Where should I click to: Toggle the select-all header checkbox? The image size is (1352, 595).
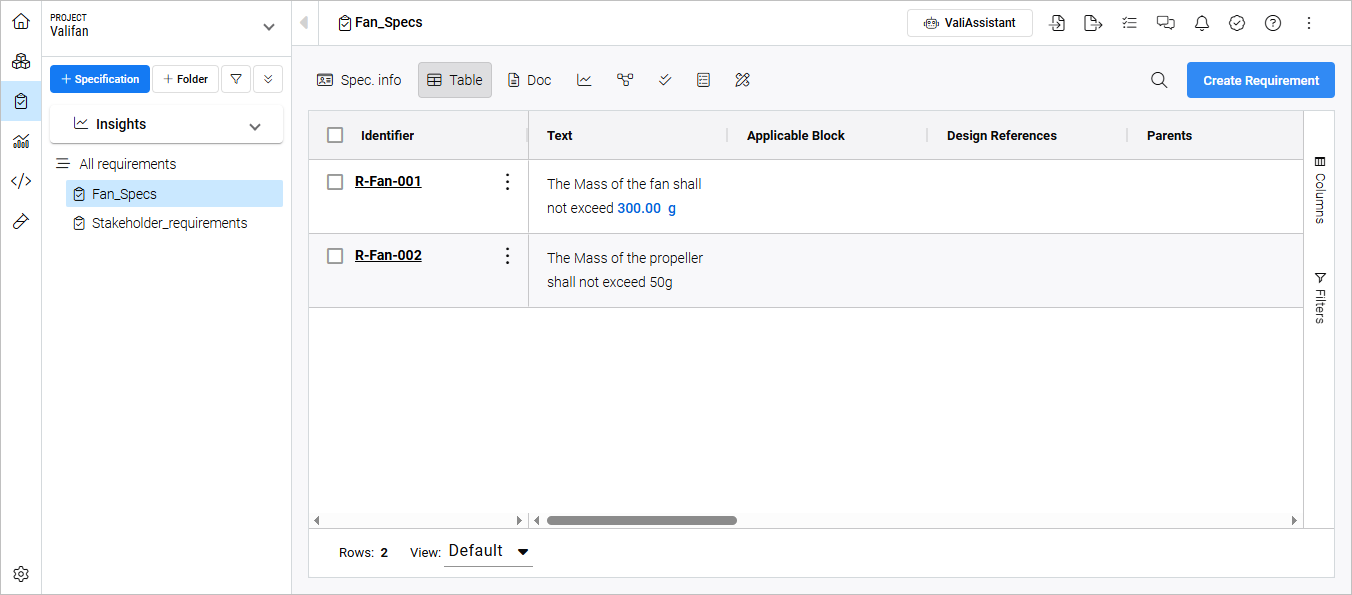click(335, 135)
